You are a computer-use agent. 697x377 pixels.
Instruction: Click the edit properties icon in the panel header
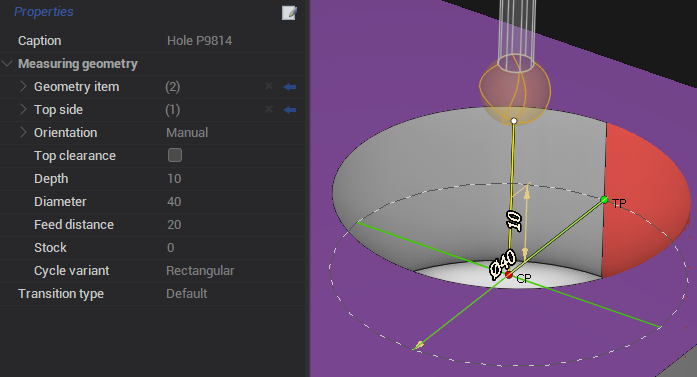coord(289,12)
